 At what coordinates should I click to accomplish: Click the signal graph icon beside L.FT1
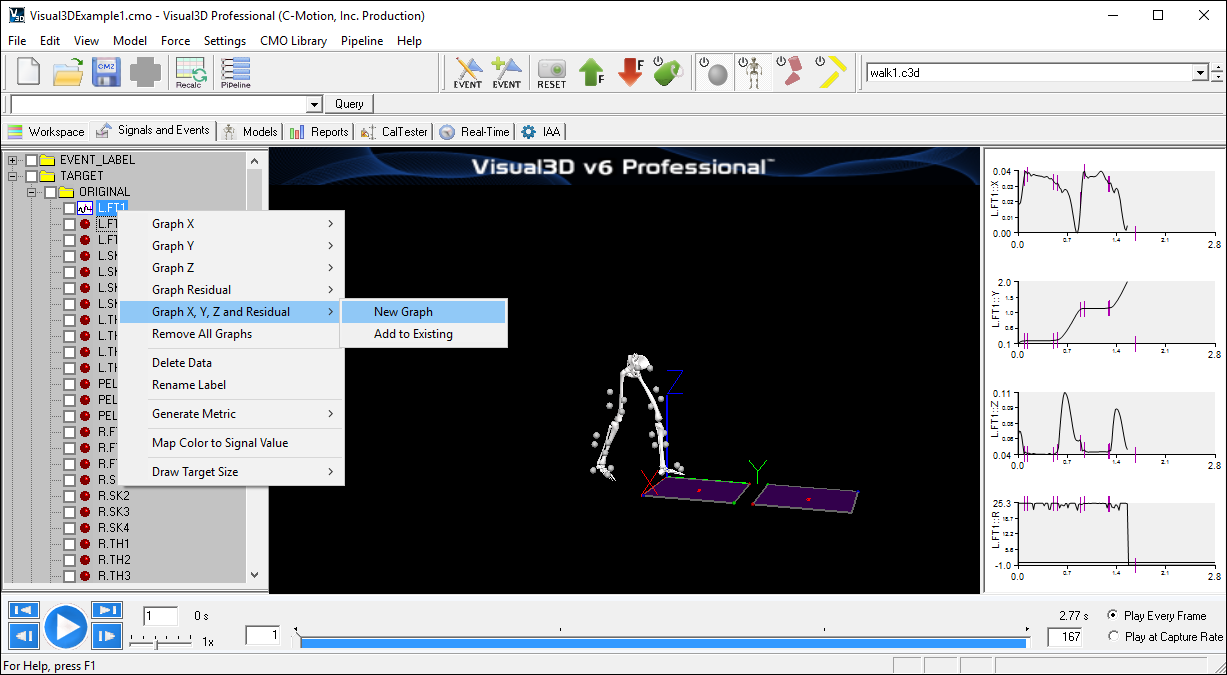click(85, 208)
